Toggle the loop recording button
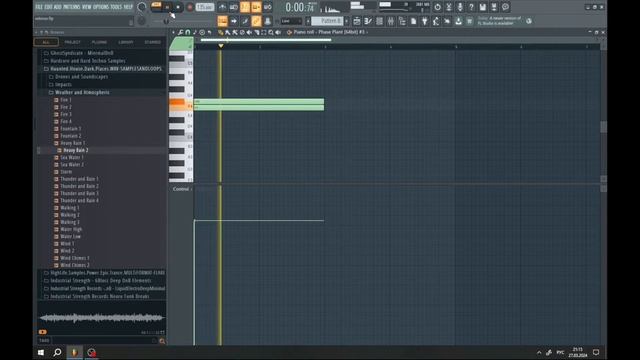 point(268,7)
